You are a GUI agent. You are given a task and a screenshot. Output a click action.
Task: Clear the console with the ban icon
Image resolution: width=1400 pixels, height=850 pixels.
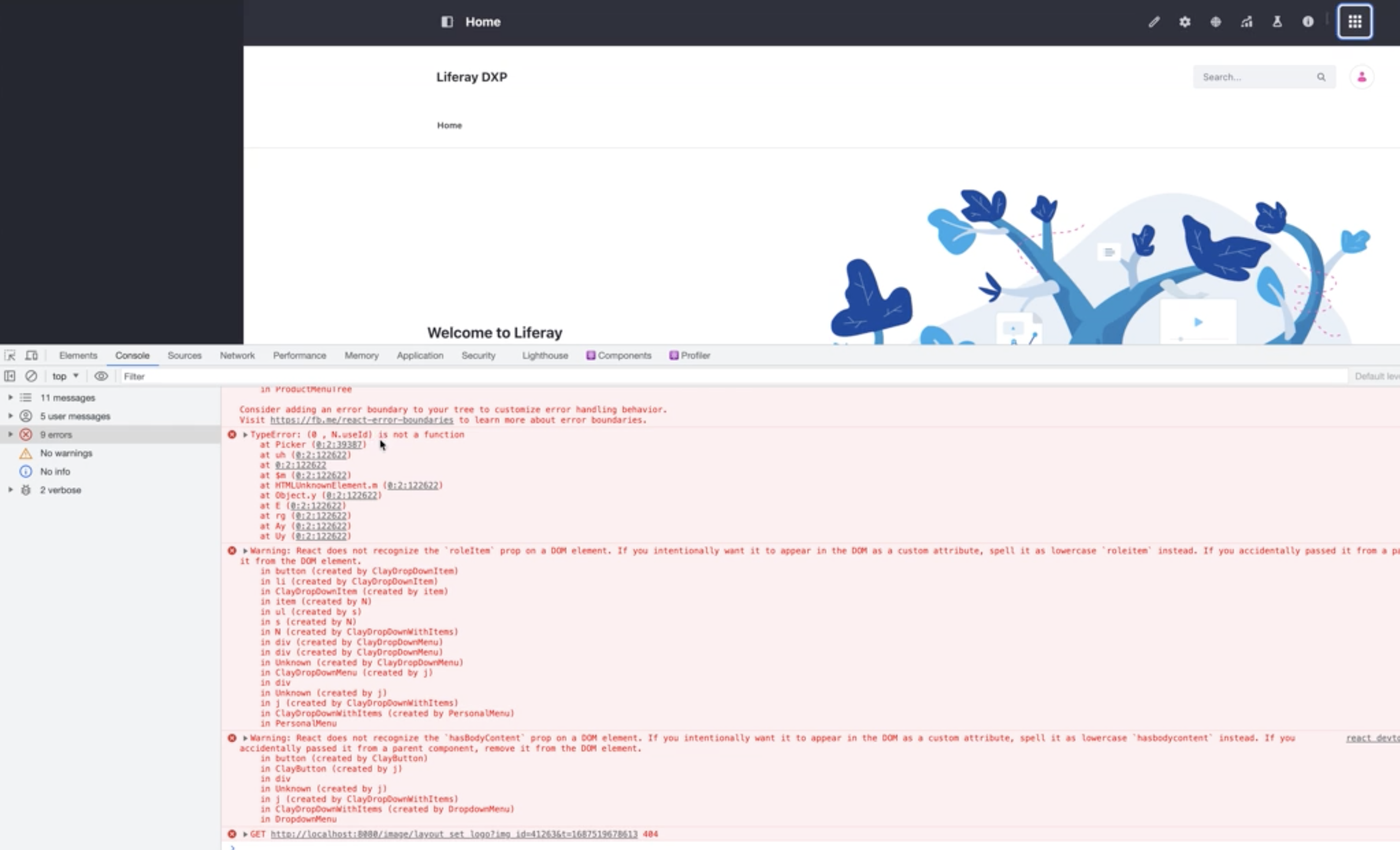coord(31,376)
